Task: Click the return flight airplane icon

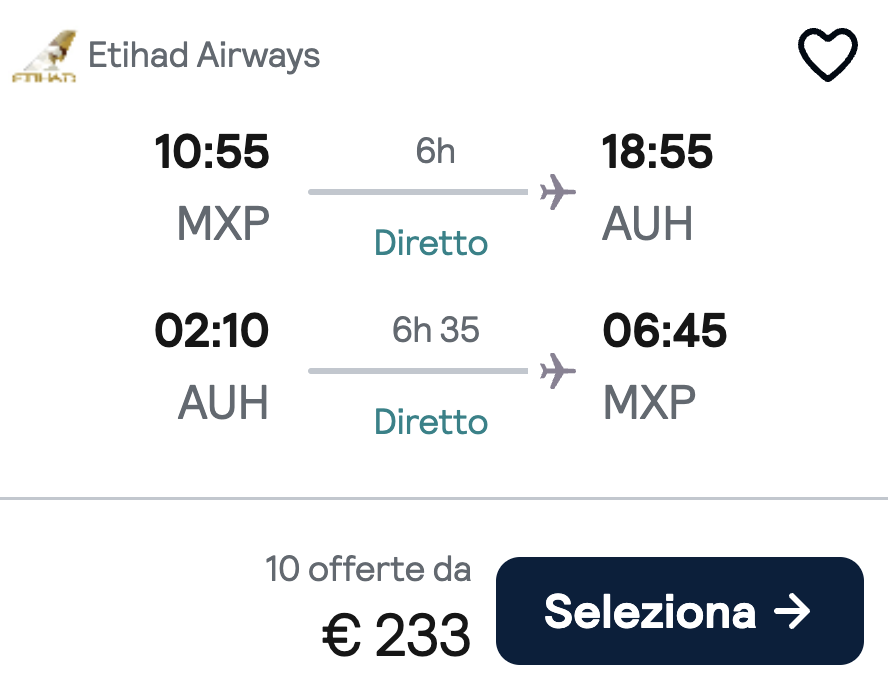Action: pos(557,371)
